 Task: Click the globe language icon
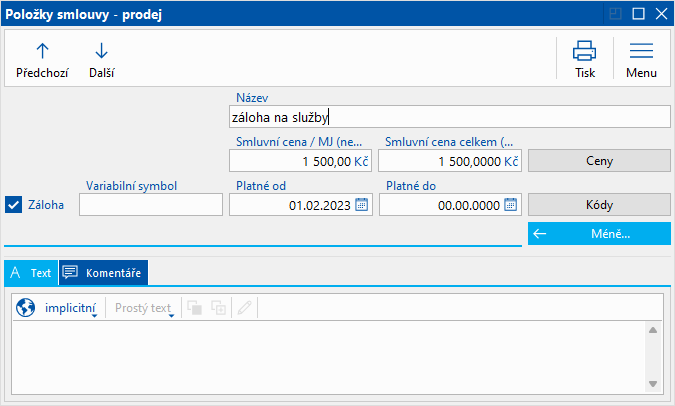point(25,308)
